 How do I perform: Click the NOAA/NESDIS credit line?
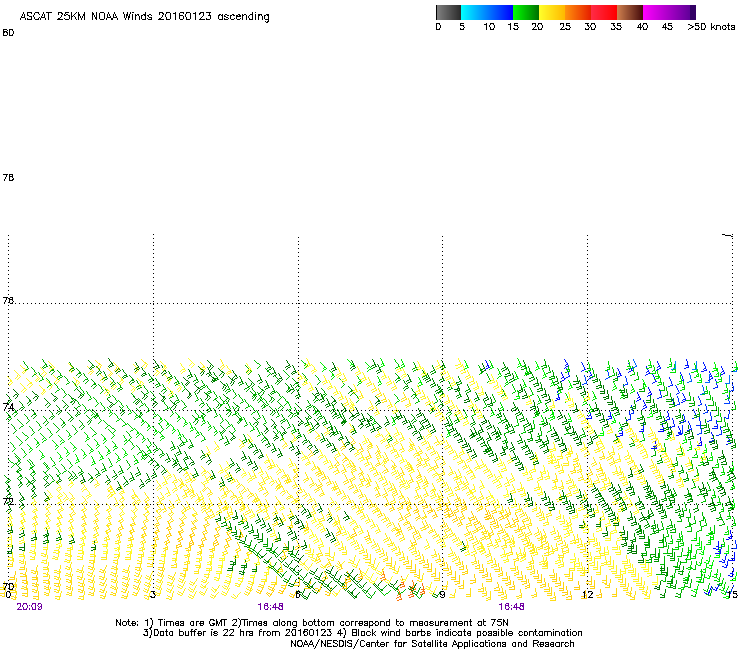(432, 644)
